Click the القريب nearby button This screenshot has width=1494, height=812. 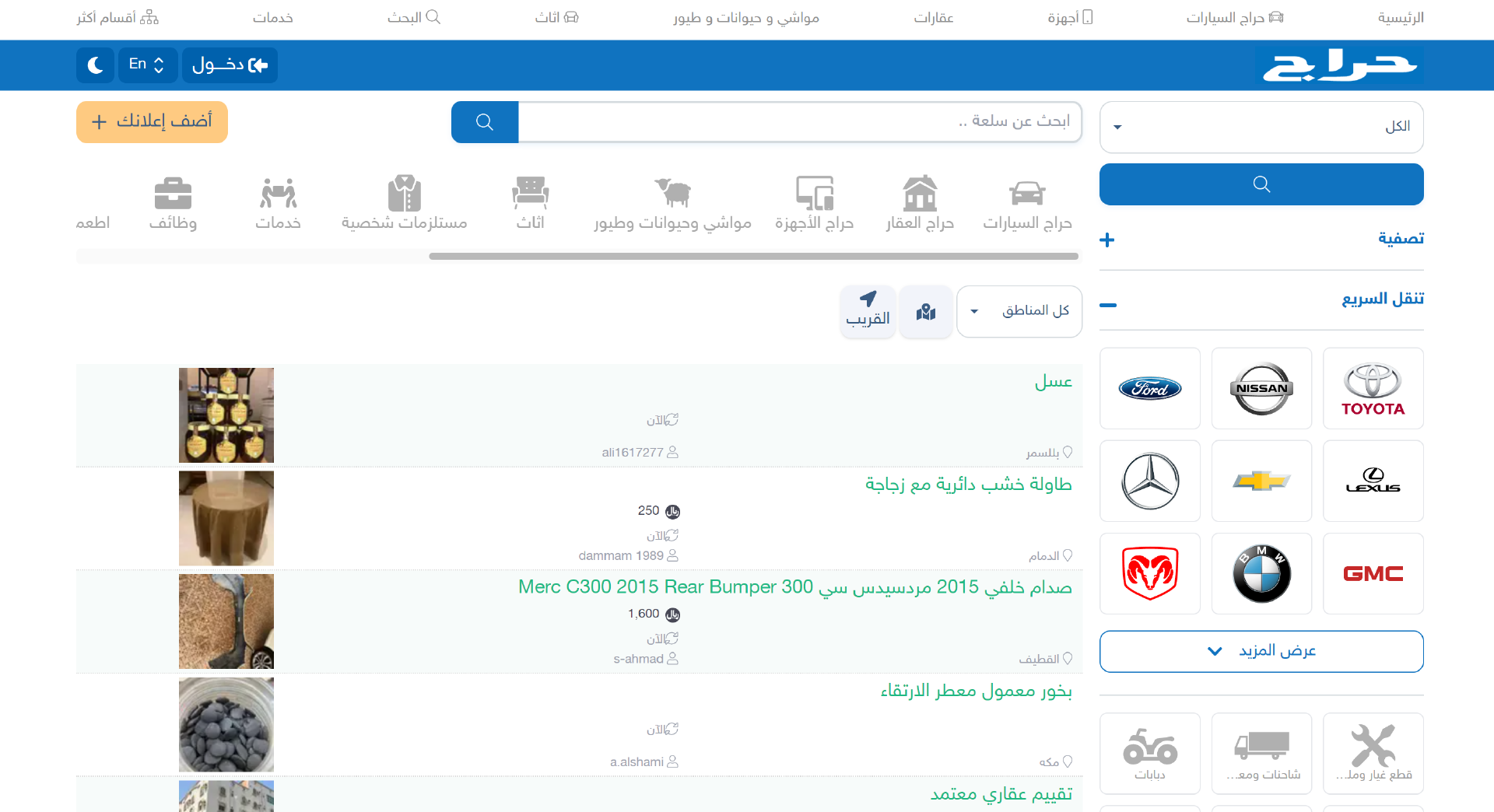[x=868, y=312]
